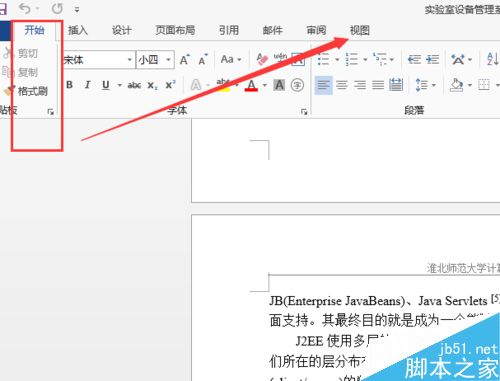
Task: Open the 邮件 tab
Action: [273, 30]
